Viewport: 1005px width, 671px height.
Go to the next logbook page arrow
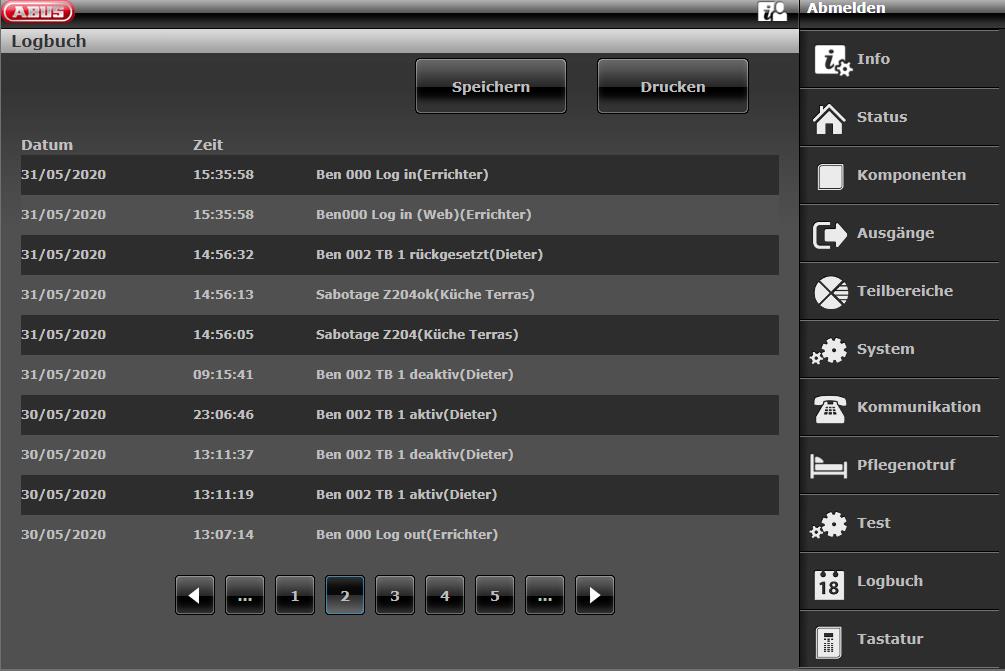tap(595, 596)
